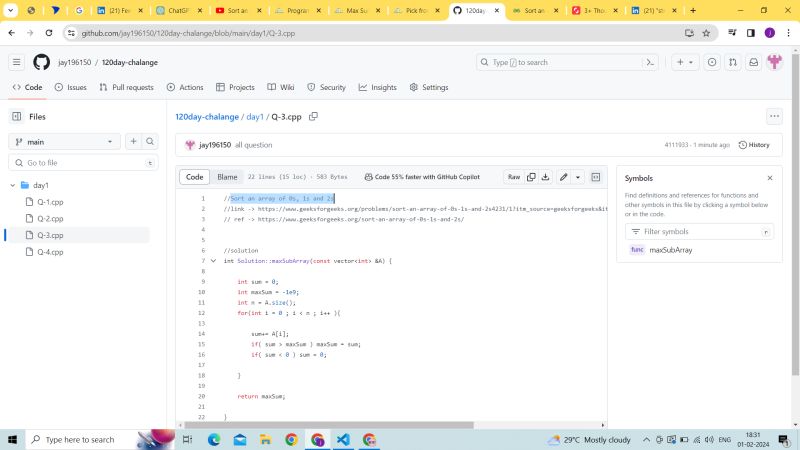Open the GitHub Copilot promo link
Viewport: 800px width, 450px height.
(x=422, y=177)
